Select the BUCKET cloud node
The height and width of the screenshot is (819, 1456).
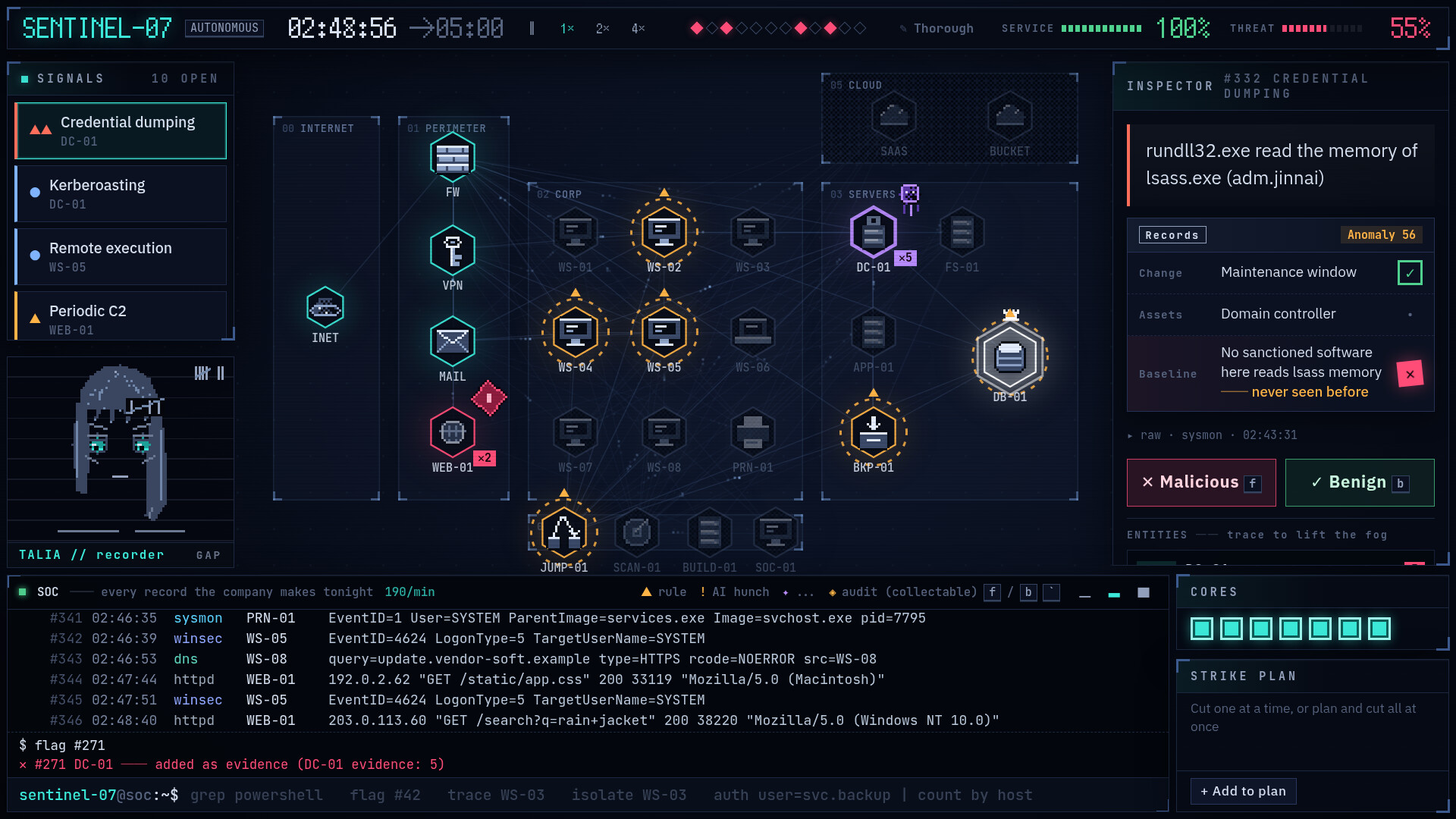point(1010,116)
